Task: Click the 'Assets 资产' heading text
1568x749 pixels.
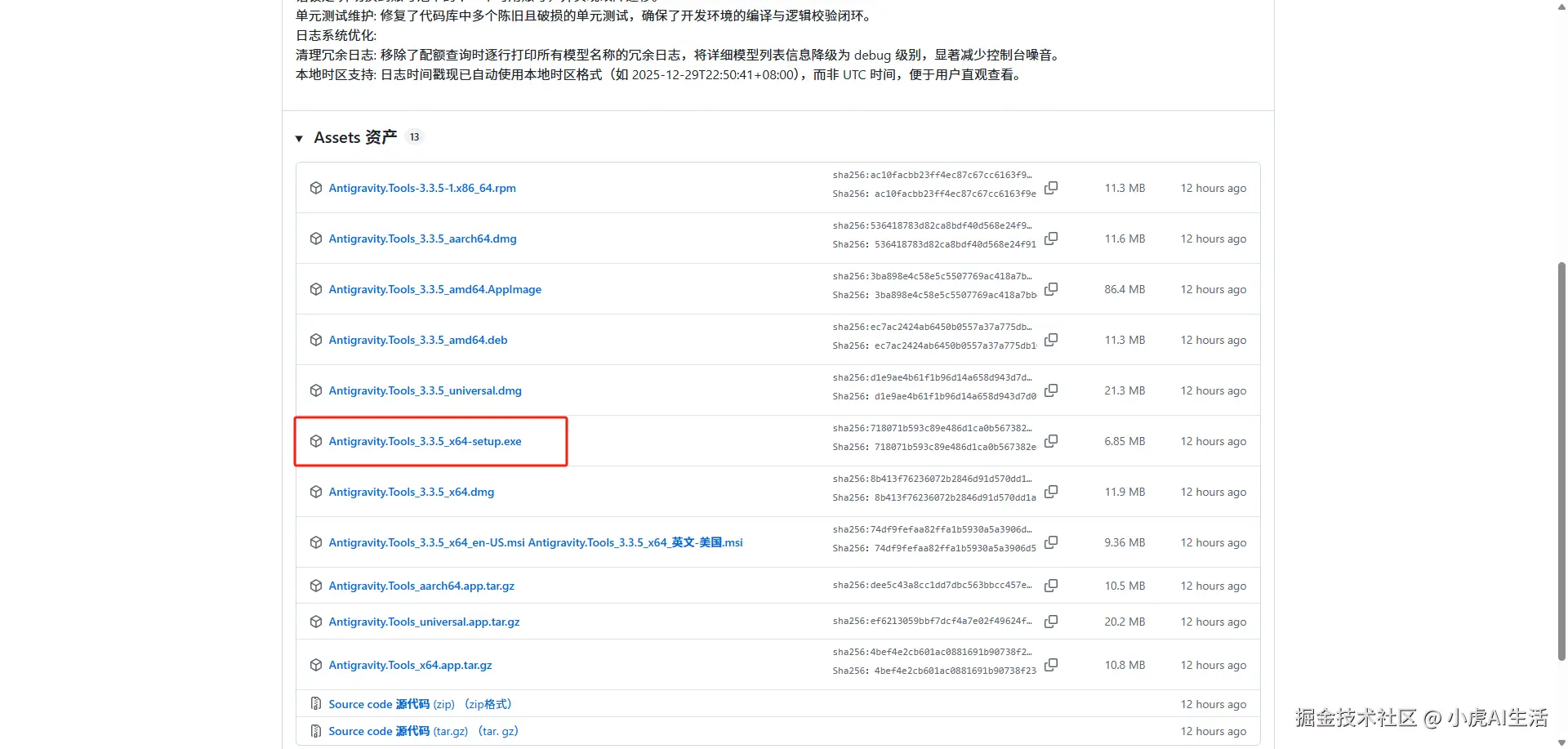Action: [x=355, y=137]
